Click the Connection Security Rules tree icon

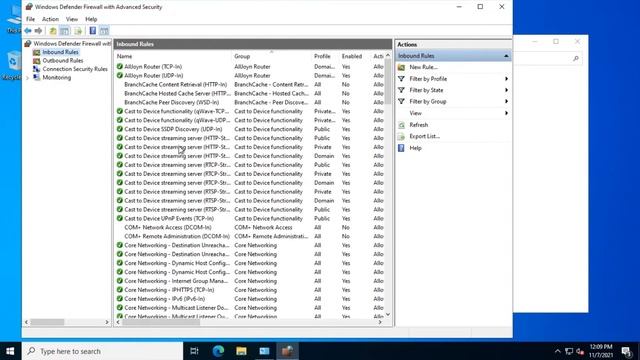[36, 69]
